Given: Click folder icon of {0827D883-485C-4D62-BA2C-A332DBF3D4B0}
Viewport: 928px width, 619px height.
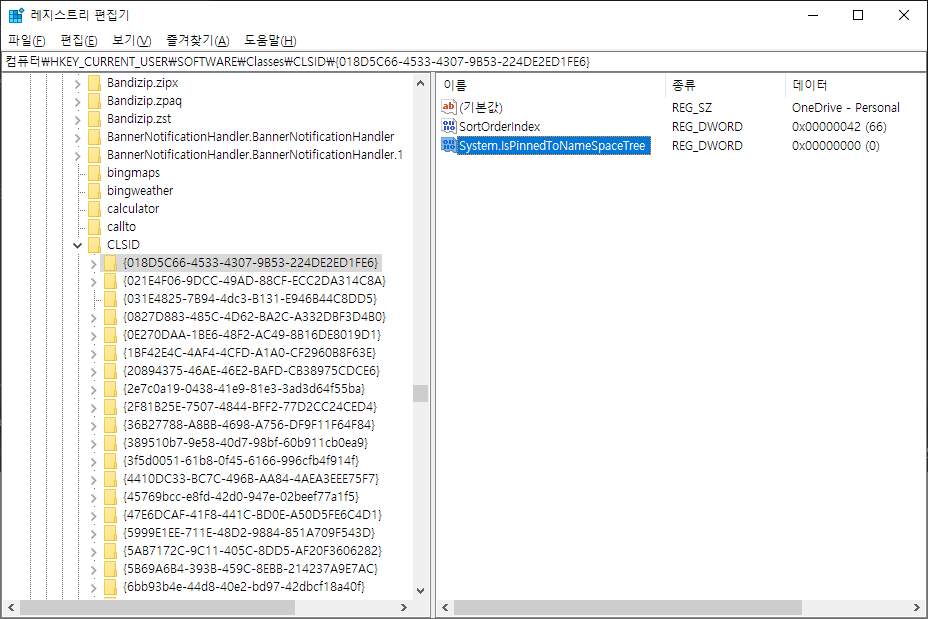Looking at the screenshot, I should coord(110,317).
